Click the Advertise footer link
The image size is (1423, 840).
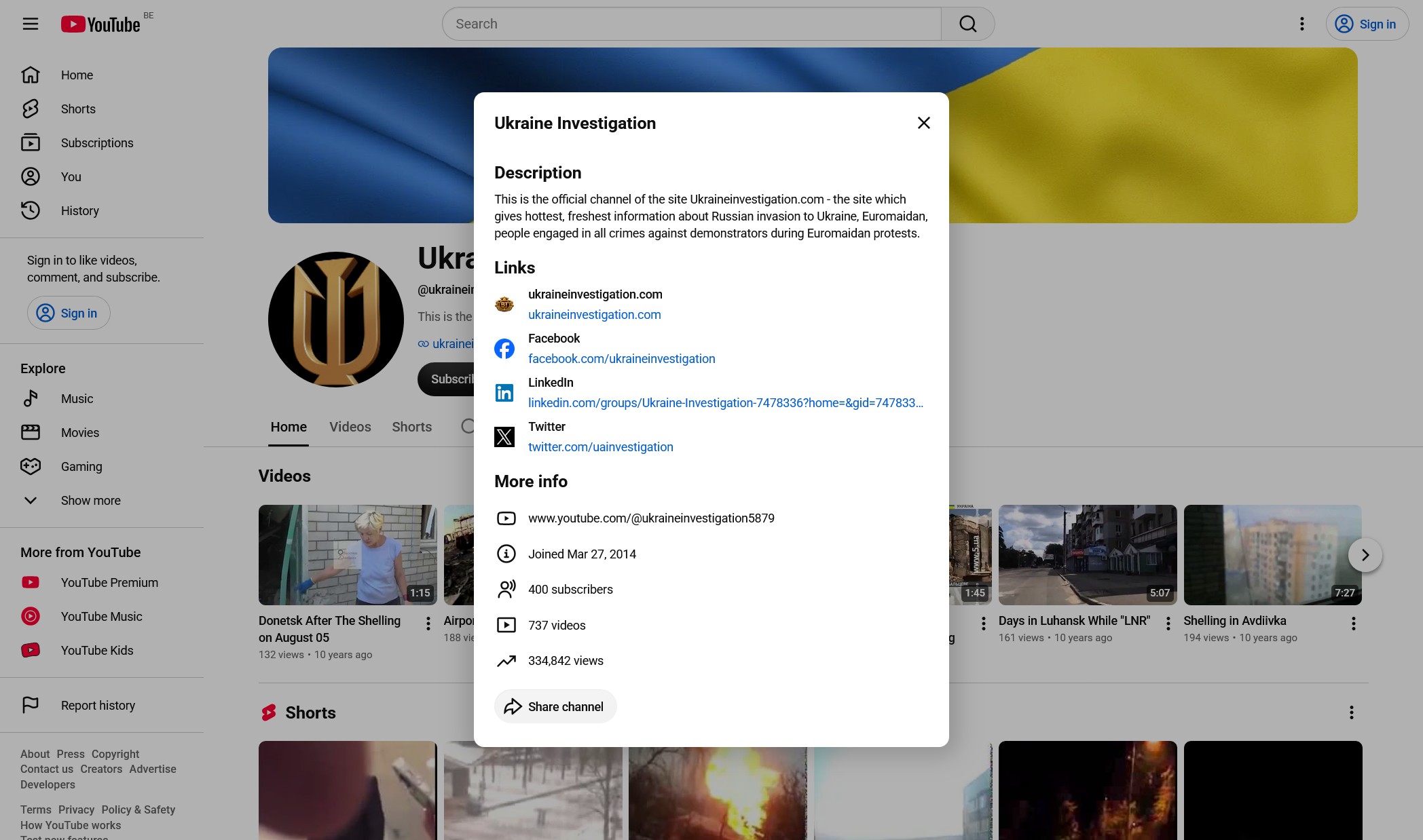[x=153, y=769]
